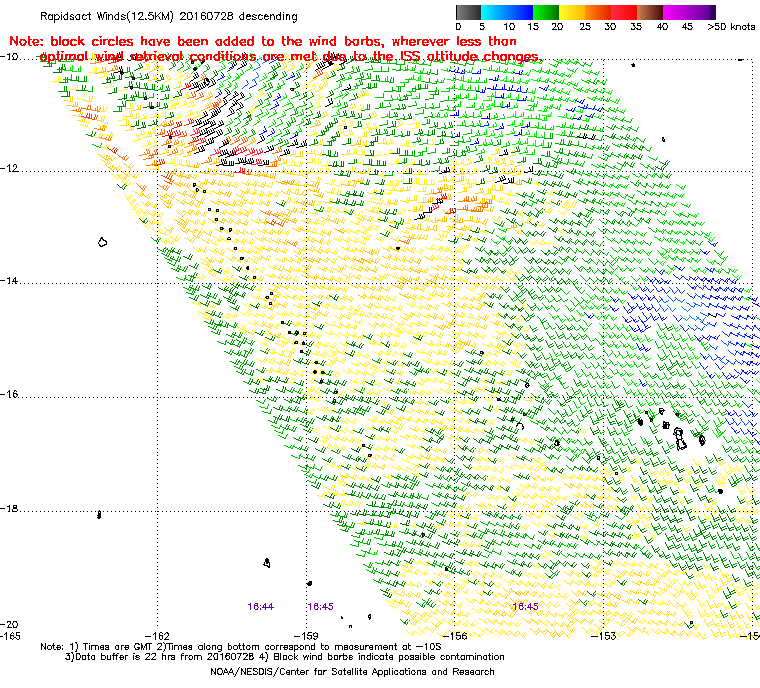This screenshot has width=760, height=688.
Task: Click the magenta 40-45 knots legend swatch
Action: click(676, 12)
